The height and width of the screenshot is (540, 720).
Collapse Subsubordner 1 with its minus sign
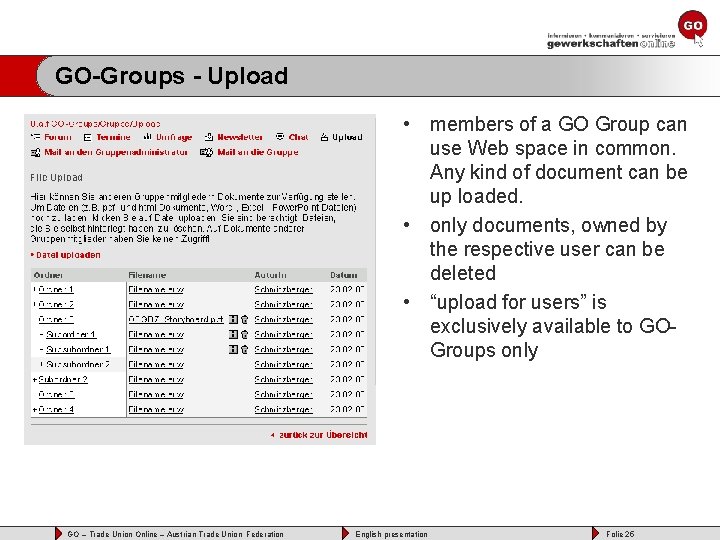[x=42, y=349]
